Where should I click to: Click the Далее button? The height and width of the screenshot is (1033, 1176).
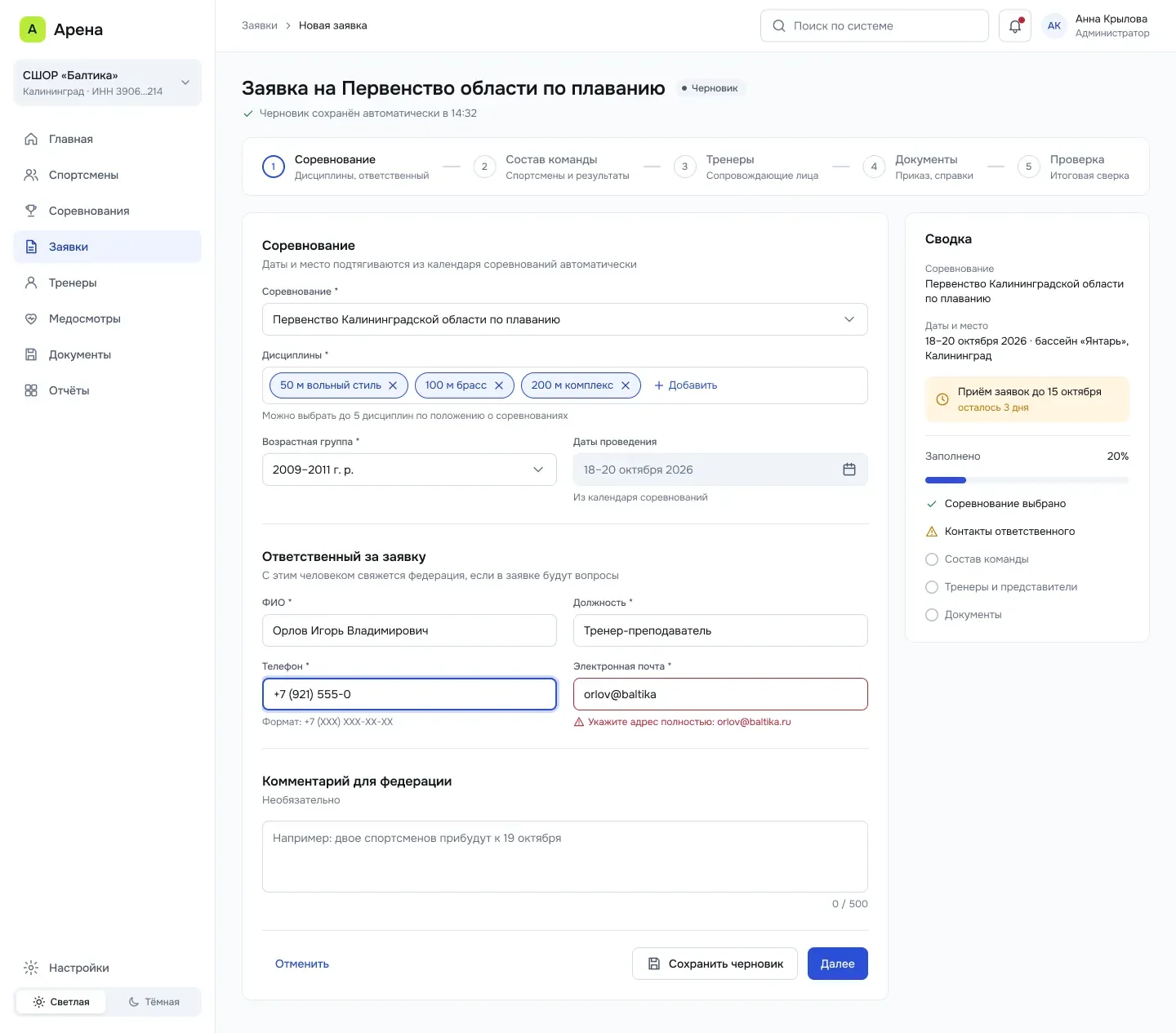click(x=838, y=964)
